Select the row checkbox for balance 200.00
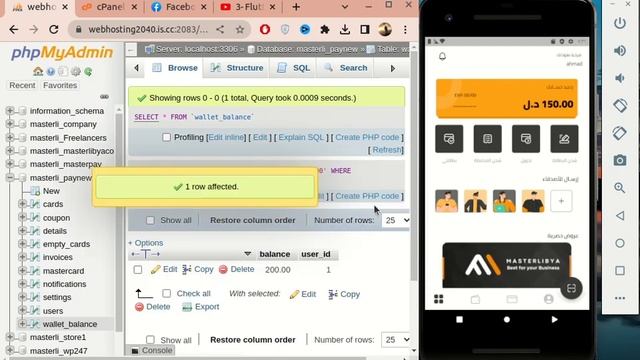This screenshot has width=640, height=360. pos(138,270)
